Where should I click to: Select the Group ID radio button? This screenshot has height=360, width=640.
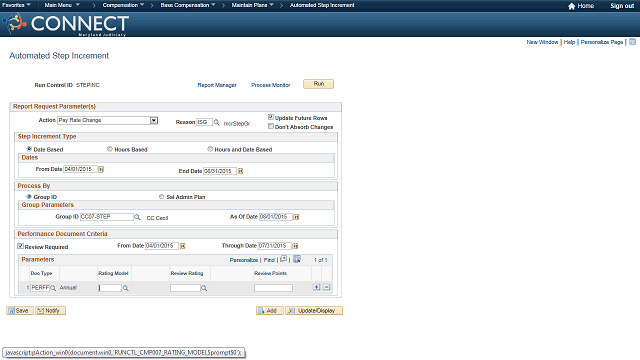click(29, 196)
